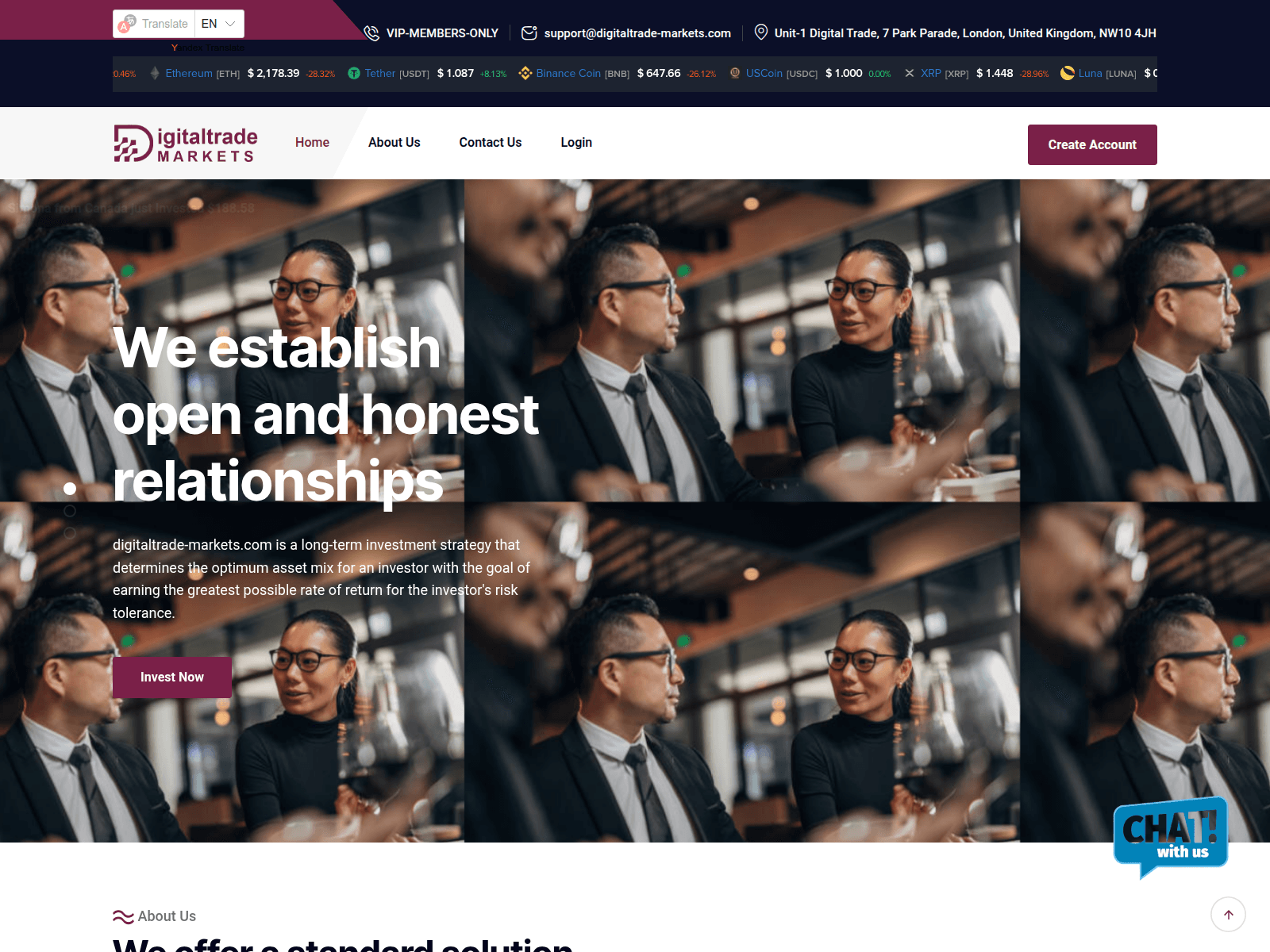Screen dimensions: 1270x952
Task: Click the Digitaltrade Markets logo
Action: click(x=186, y=144)
